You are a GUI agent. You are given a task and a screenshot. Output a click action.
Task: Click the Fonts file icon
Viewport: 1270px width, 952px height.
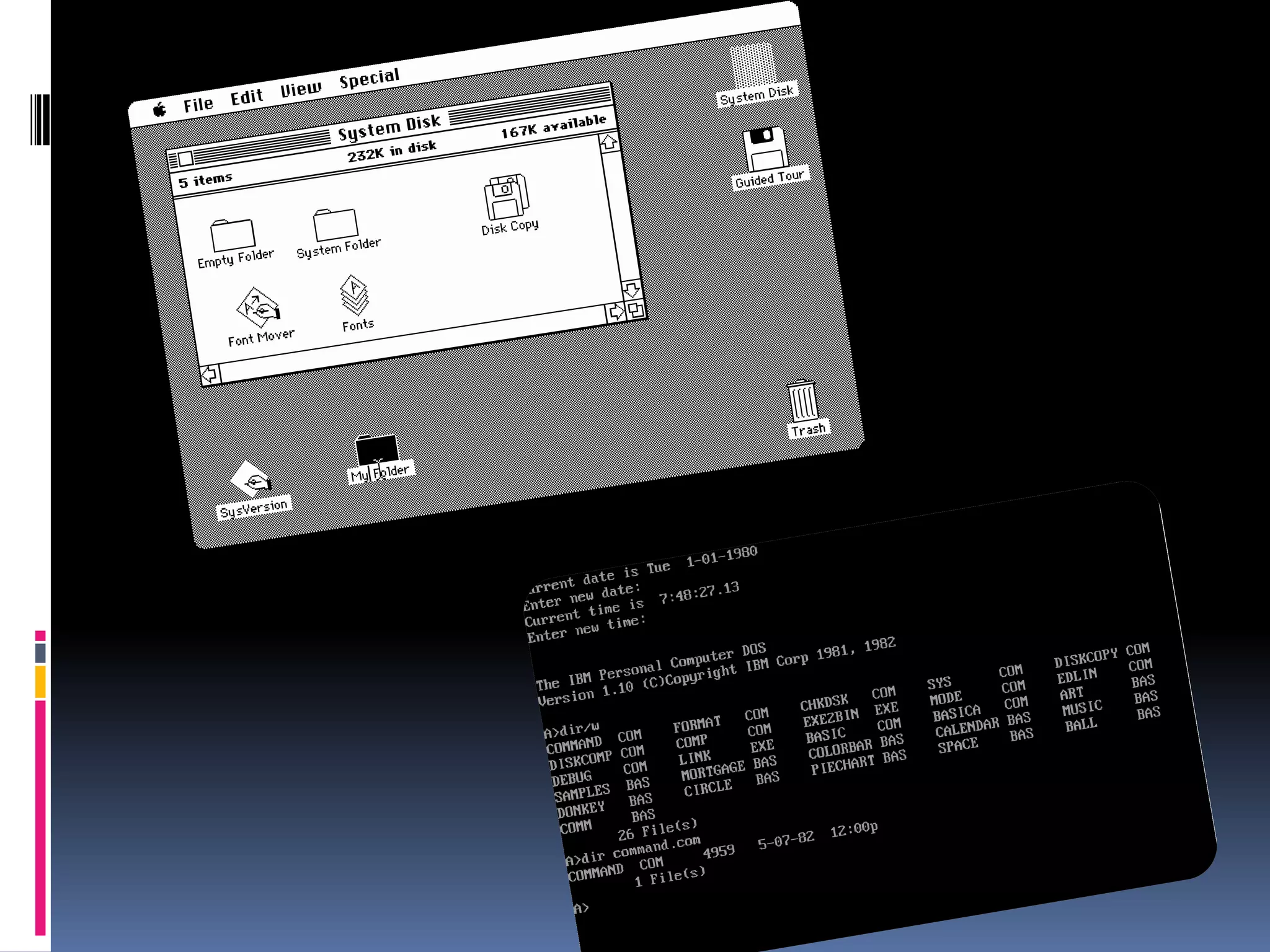tap(354, 296)
